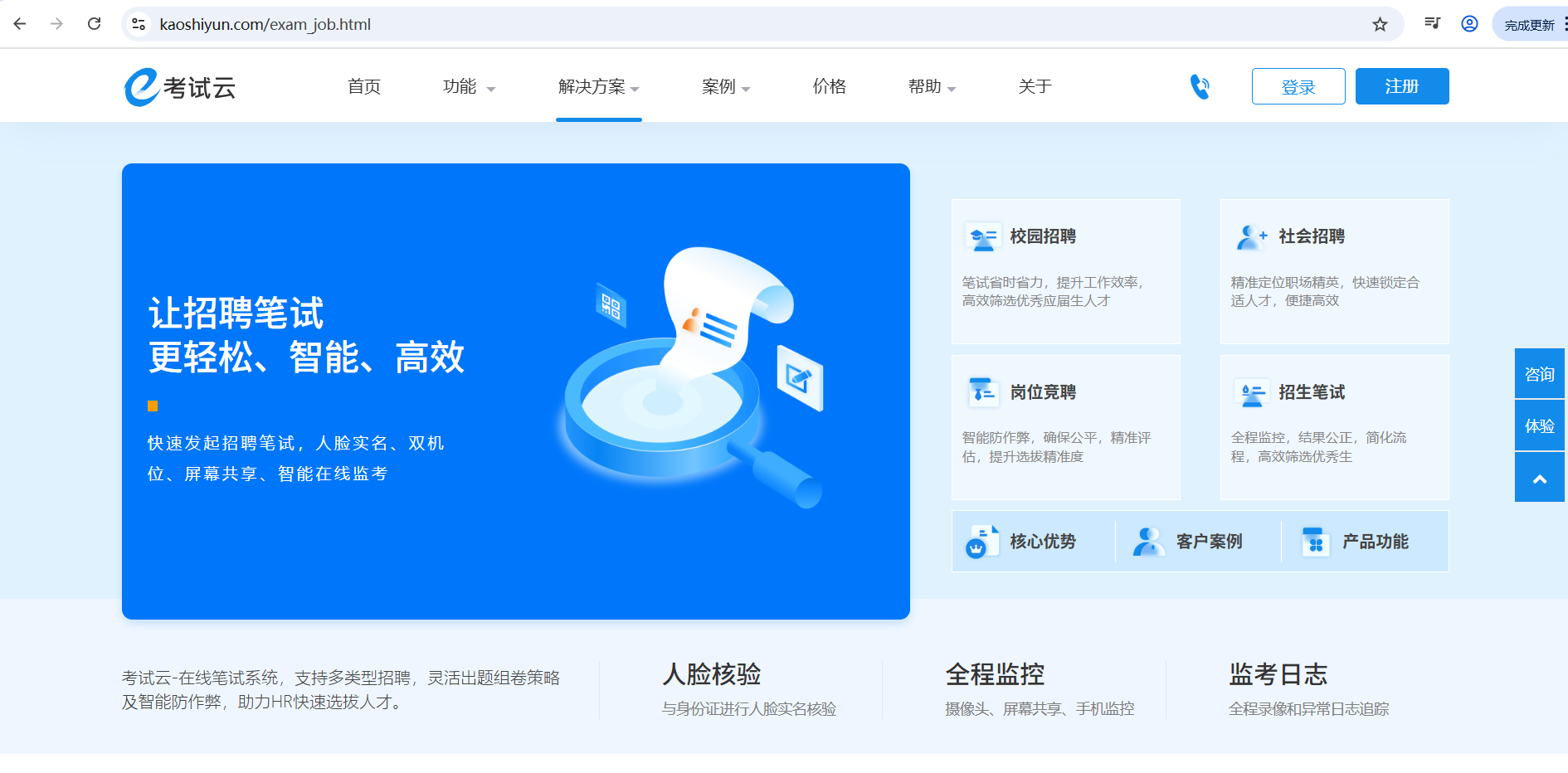Click the 招生笔试 card icon
The width and height of the screenshot is (1568, 773).
point(1251,392)
